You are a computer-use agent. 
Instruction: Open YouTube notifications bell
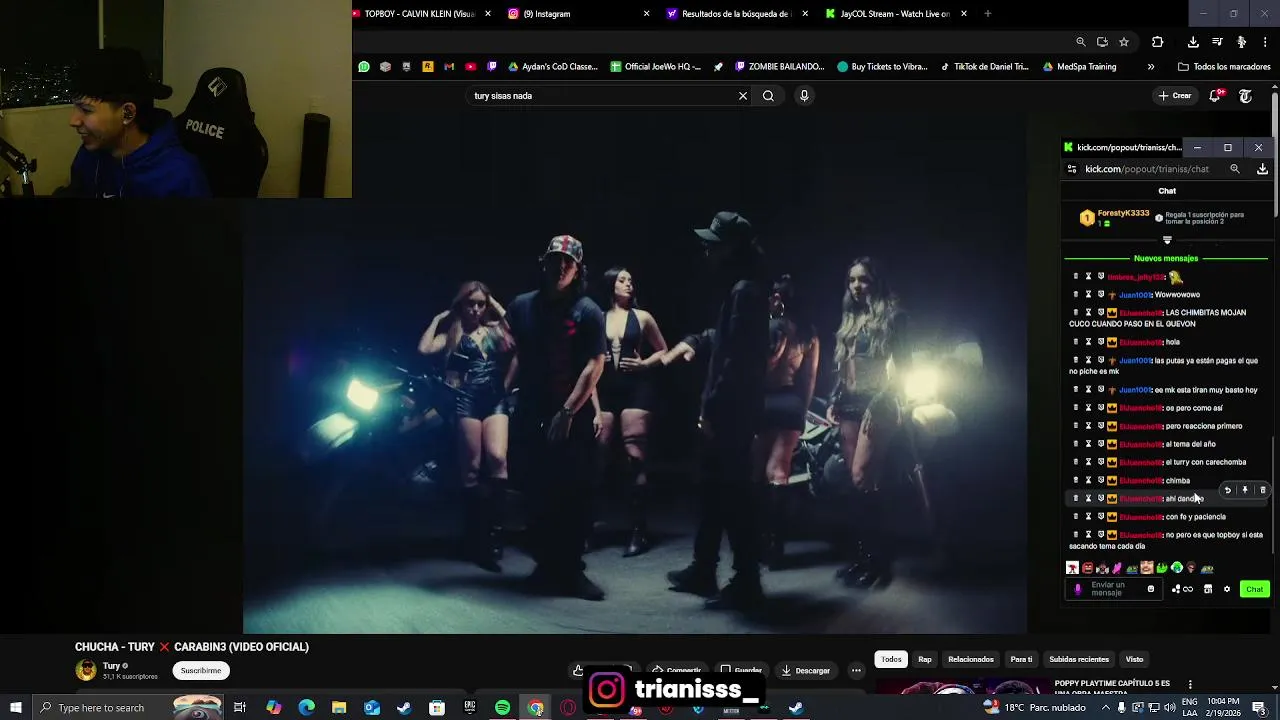[x=1215, y=96]
